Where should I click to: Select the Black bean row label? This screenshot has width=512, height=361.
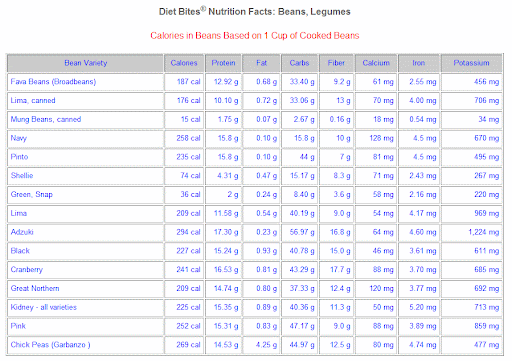[x=20, y=251]
